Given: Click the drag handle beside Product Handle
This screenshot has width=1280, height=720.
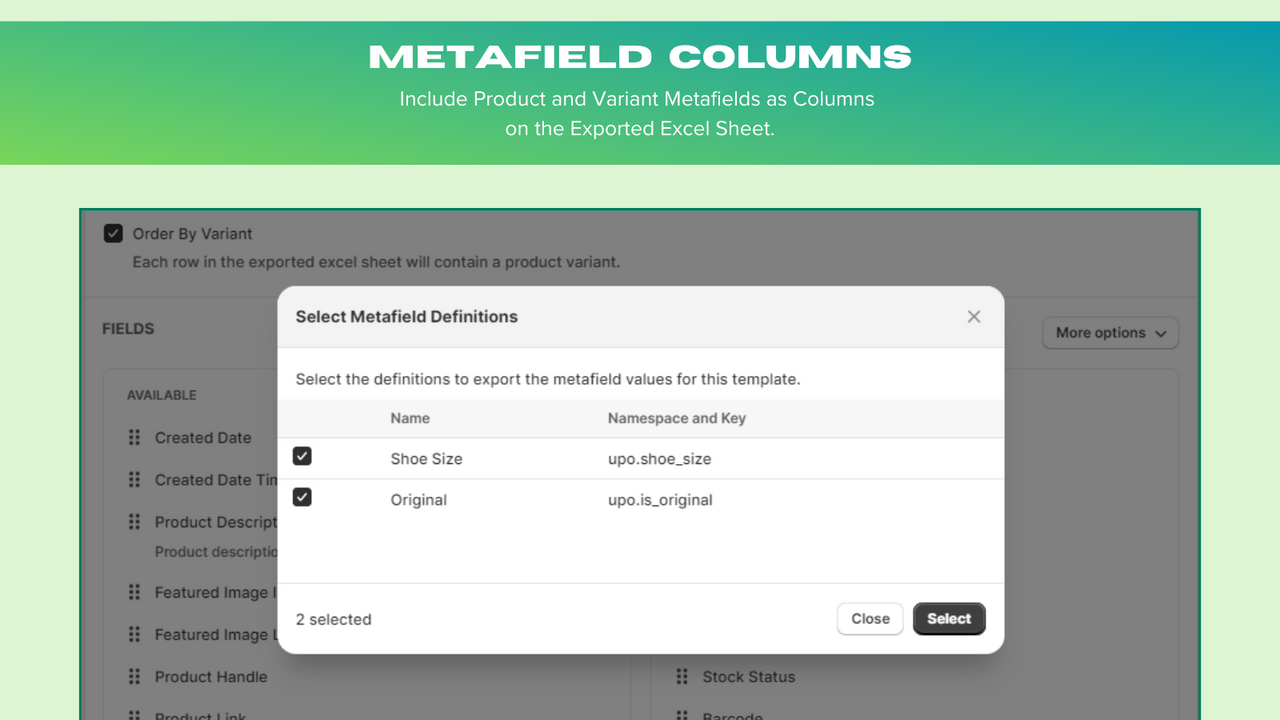Looking at the screenshot, I should point(134,677).
